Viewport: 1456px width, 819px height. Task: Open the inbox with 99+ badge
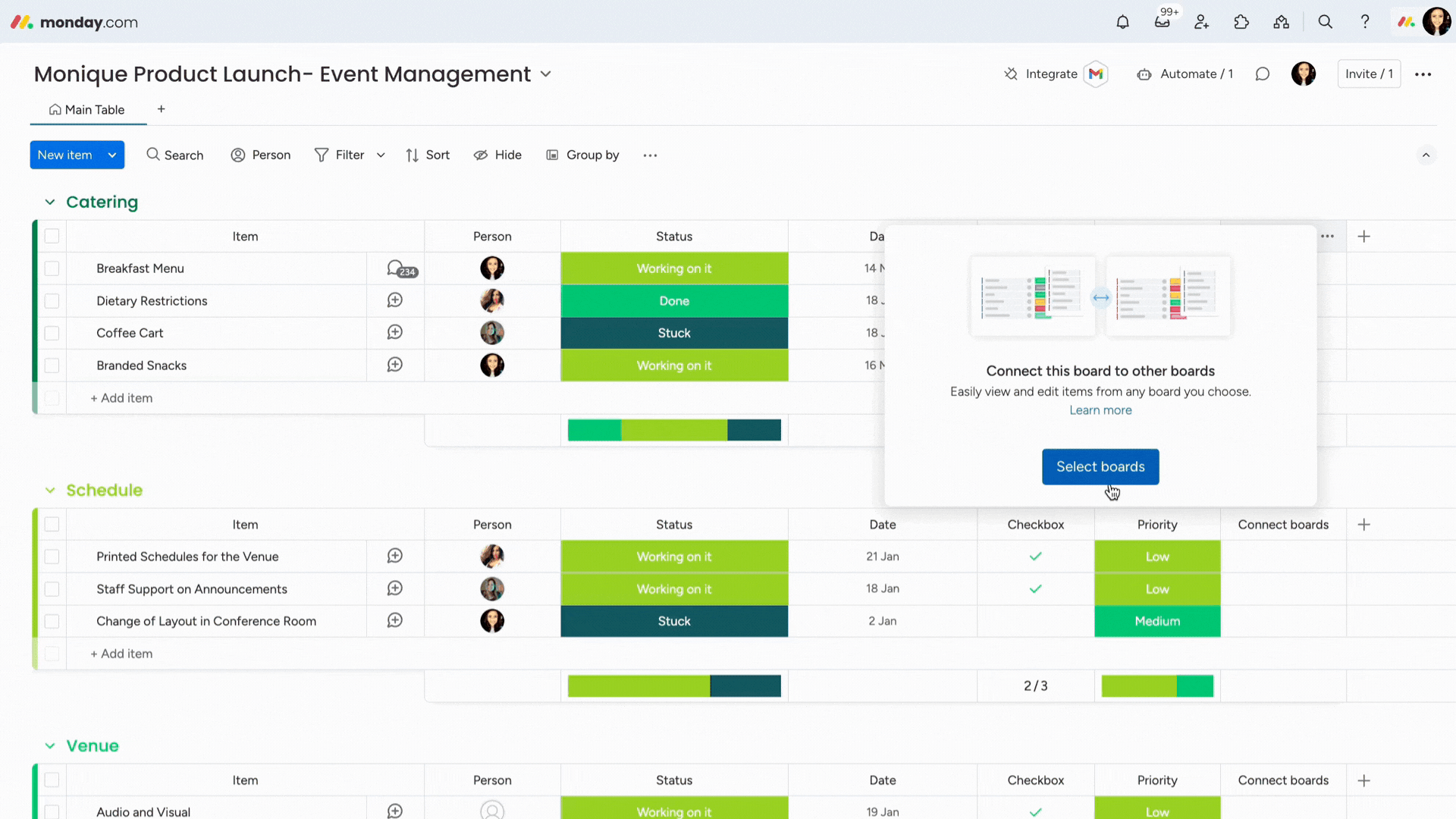(x=1163, y=22)
